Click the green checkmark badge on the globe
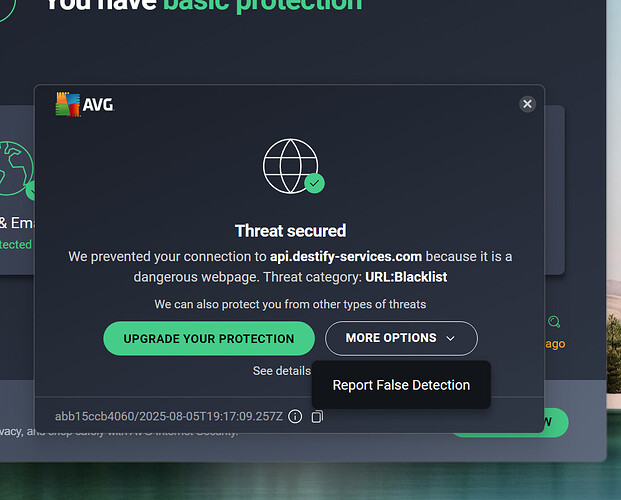 315,184
